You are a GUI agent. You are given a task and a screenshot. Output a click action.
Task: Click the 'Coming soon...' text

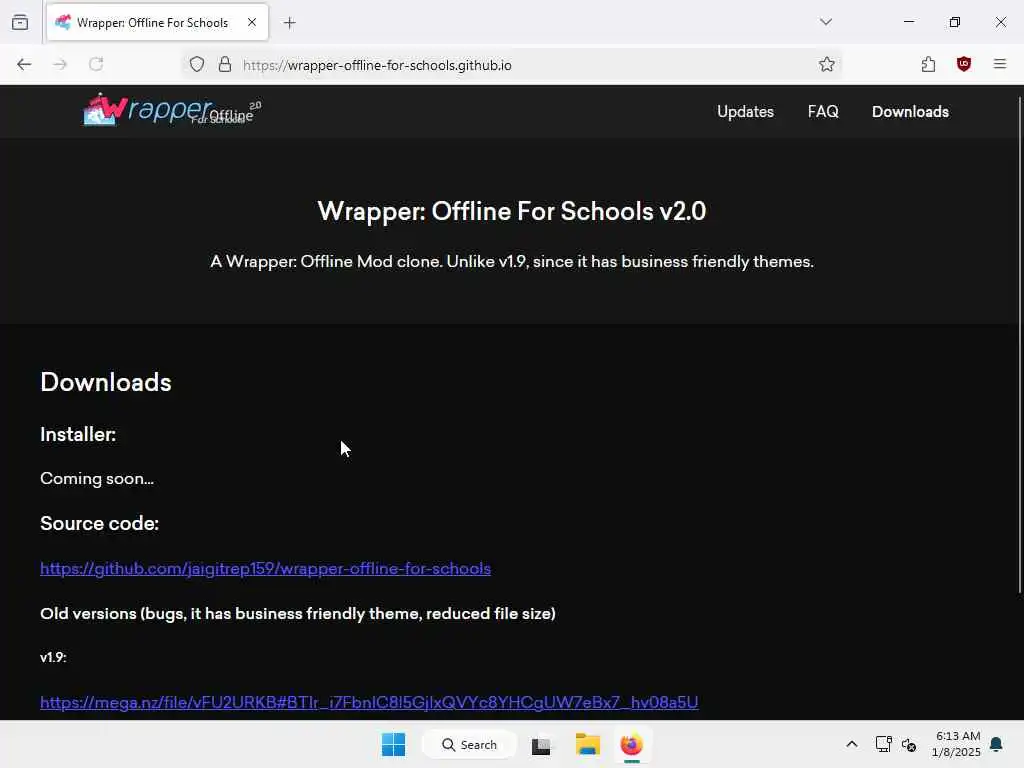point(97,479)
